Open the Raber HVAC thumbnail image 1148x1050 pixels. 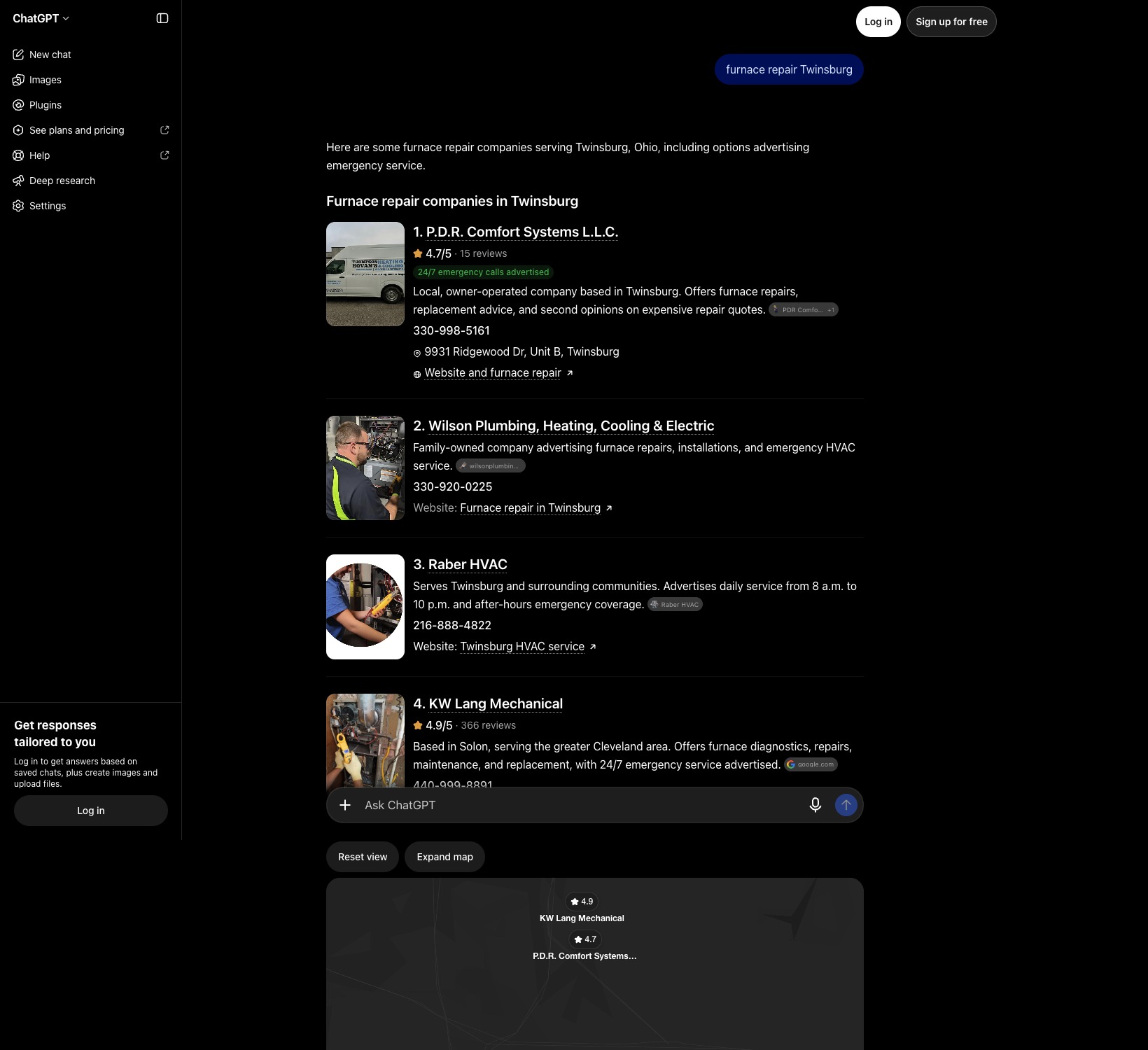tap(365, 607)
